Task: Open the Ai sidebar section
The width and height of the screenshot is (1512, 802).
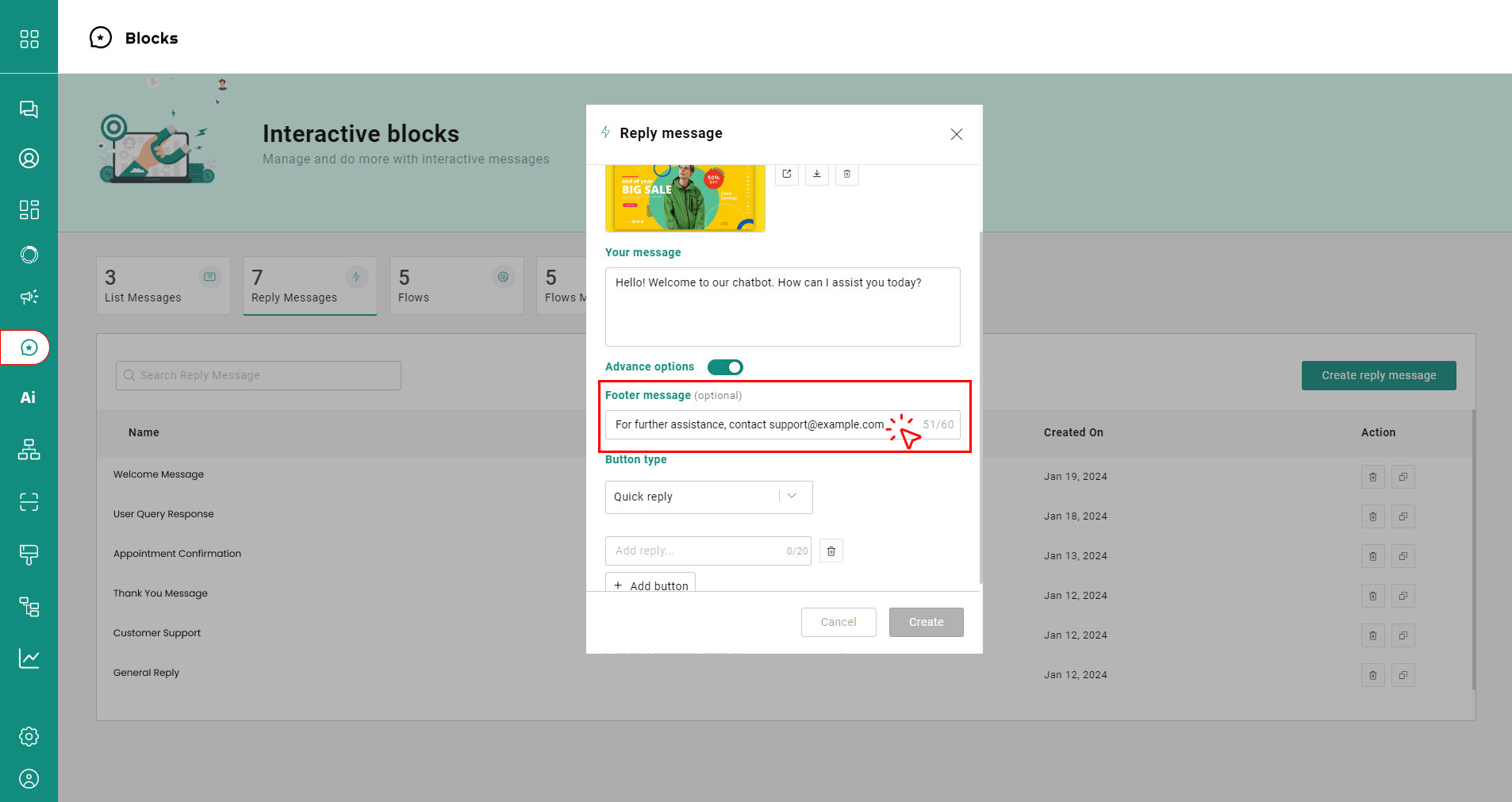Action: point(29,397)
